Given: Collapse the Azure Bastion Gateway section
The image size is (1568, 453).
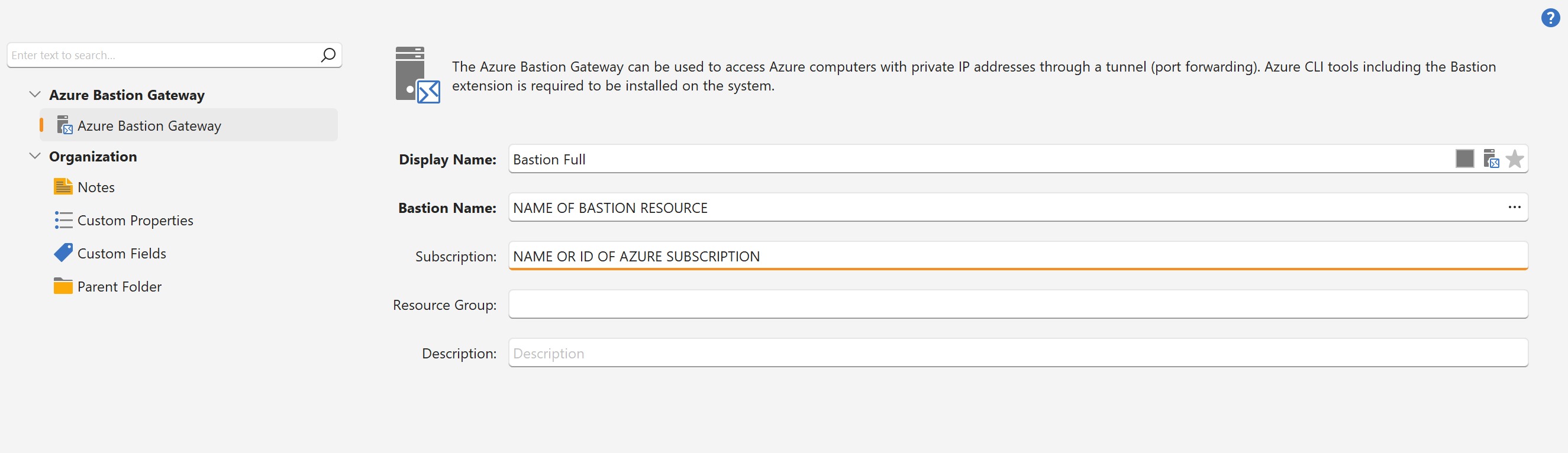Looking at the screenshot, I should tap(36, 95).
